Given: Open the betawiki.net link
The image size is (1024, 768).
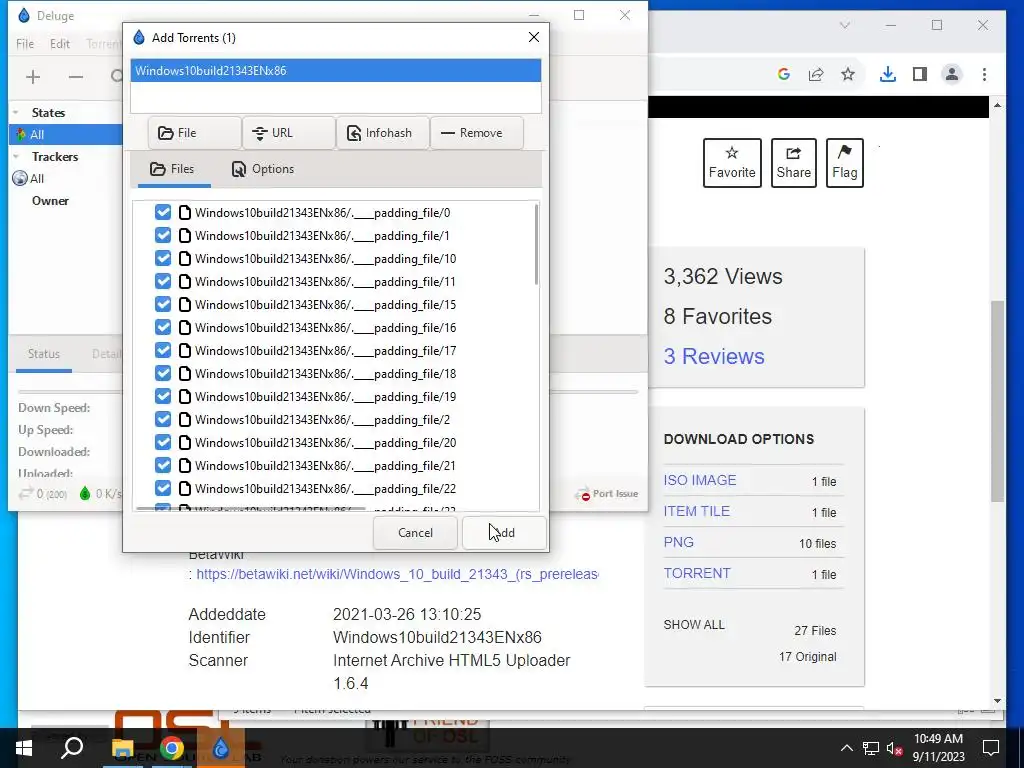Looking at the screenshot, I should pyautogui.click(x=397, y=574).
